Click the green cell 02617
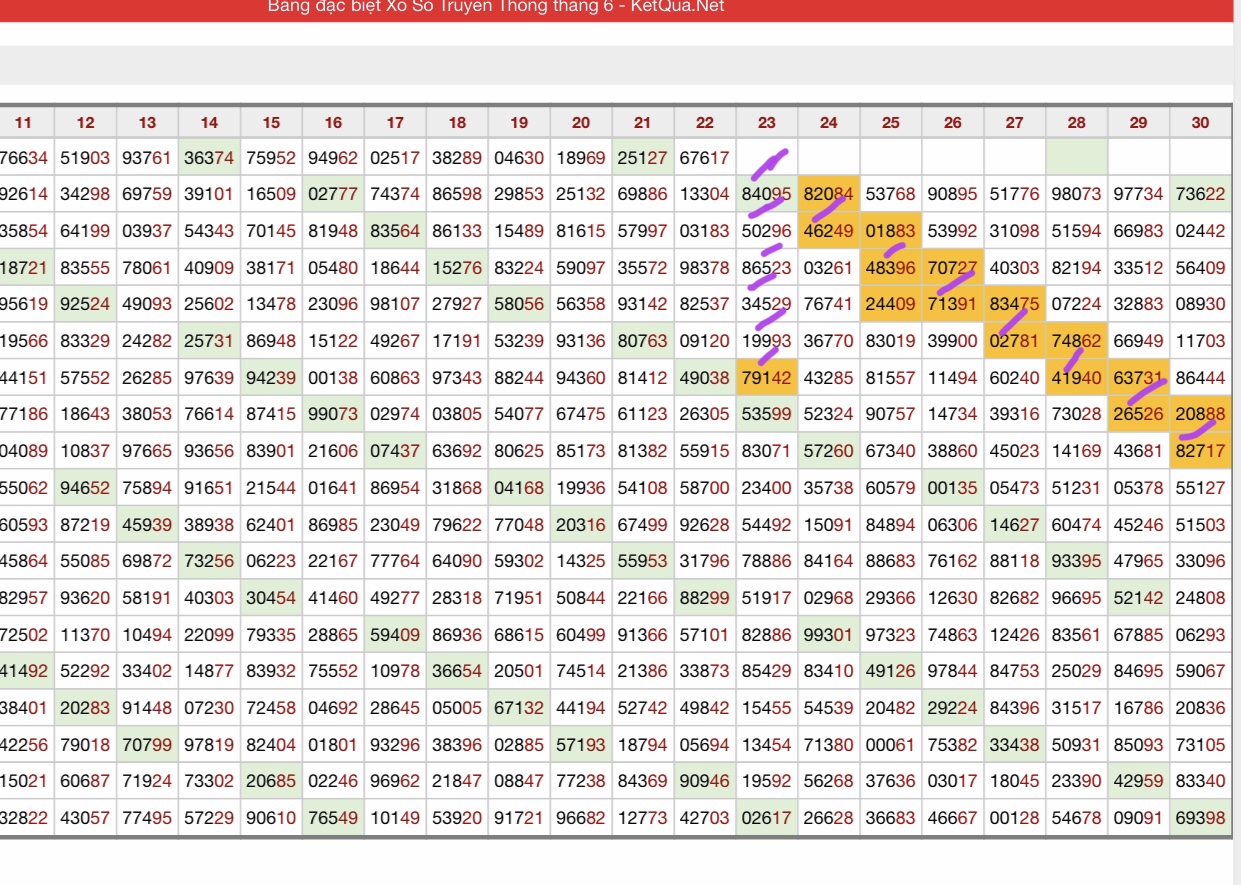Image resolution: width=1241 pixels, height=885 pixels. tap(766, 818)
